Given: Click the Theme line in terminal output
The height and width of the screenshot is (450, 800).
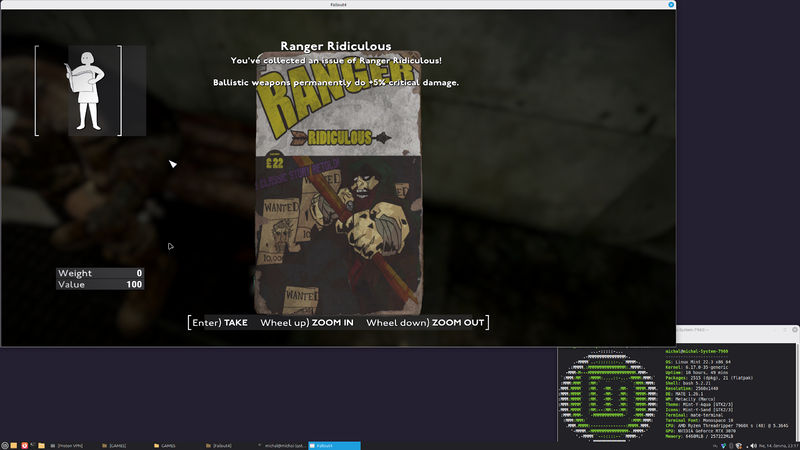Looking at the screenshot, I should [699, 405].
